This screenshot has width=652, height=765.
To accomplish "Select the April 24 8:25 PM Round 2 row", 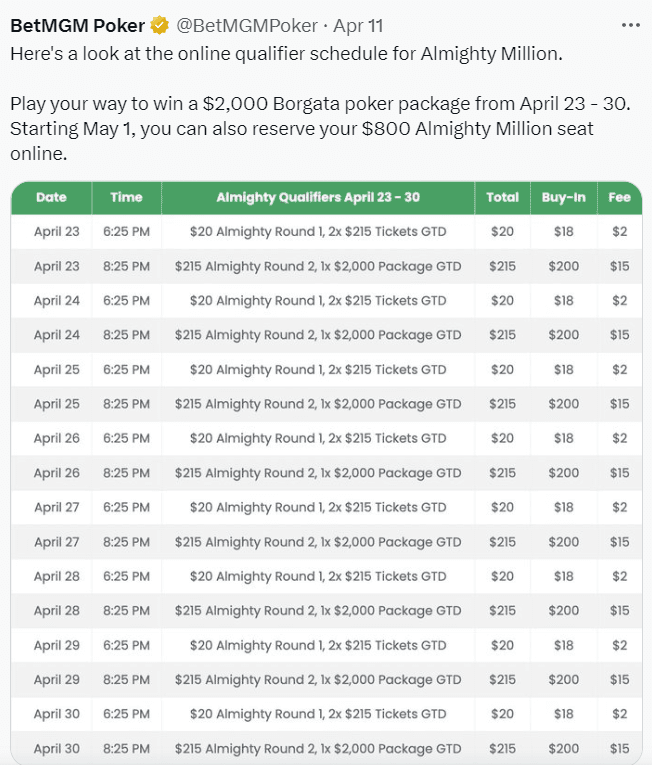I will click(x=326, y=335).
